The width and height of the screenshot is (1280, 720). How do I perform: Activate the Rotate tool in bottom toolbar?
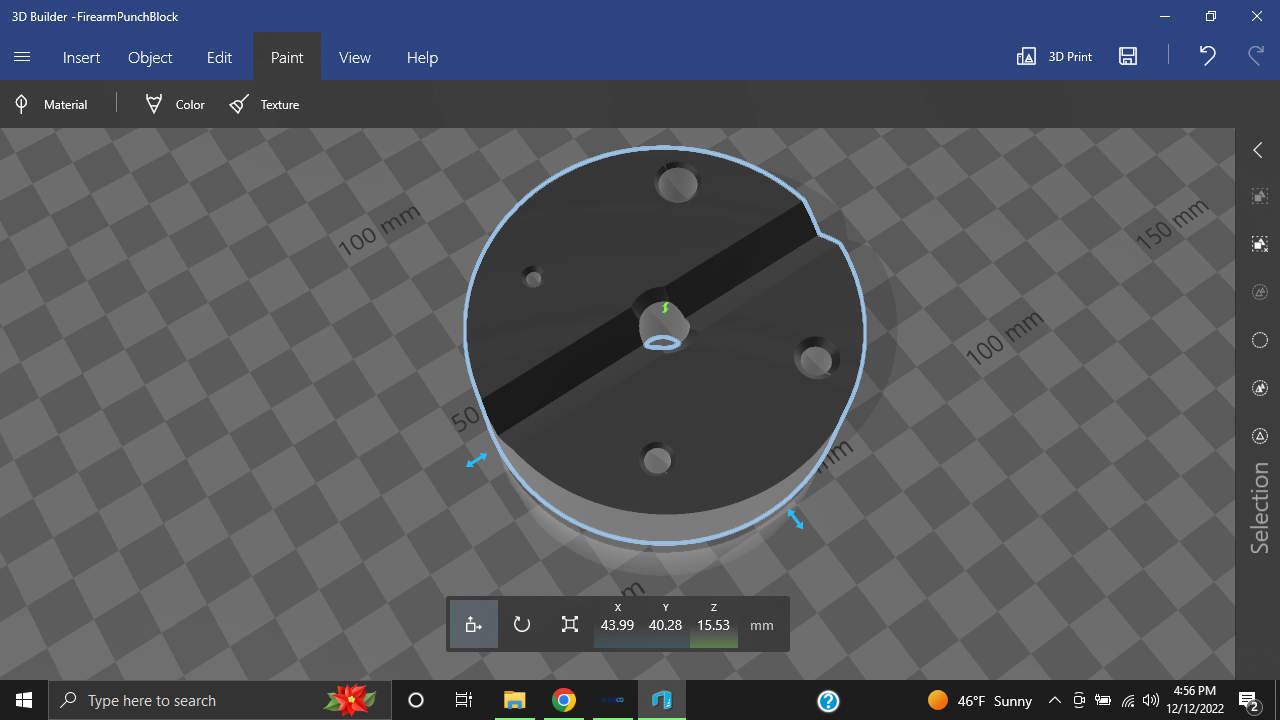click(522, 624)
